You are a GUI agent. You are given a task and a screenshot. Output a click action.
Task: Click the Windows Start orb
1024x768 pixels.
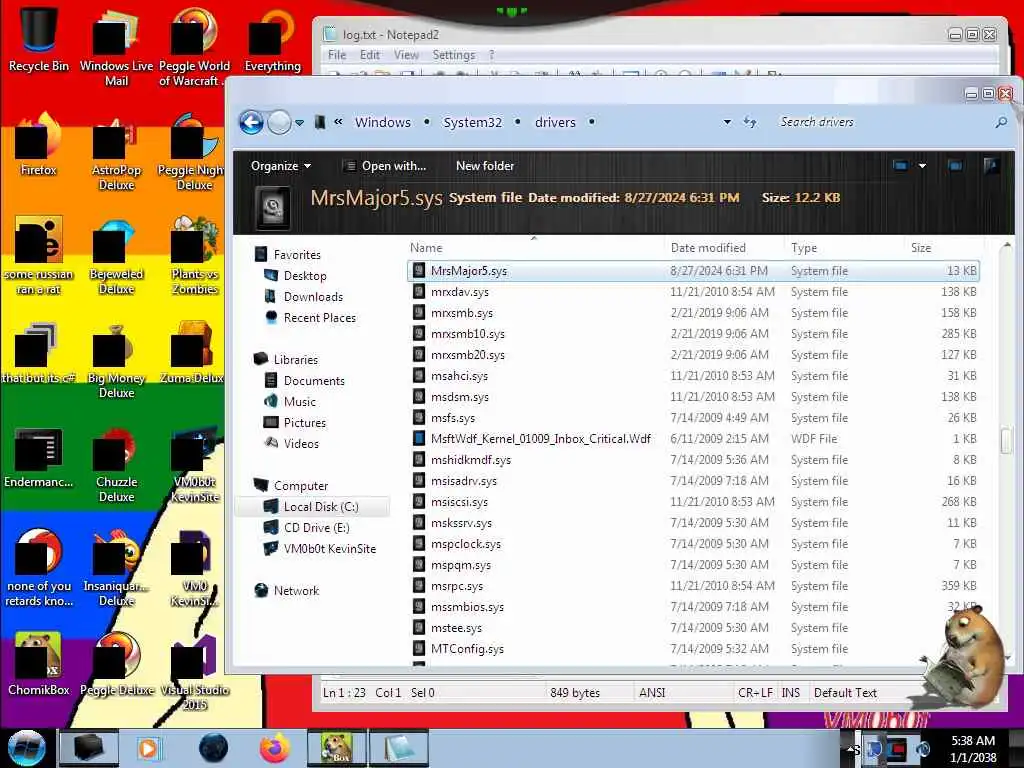tap(26, 748)
